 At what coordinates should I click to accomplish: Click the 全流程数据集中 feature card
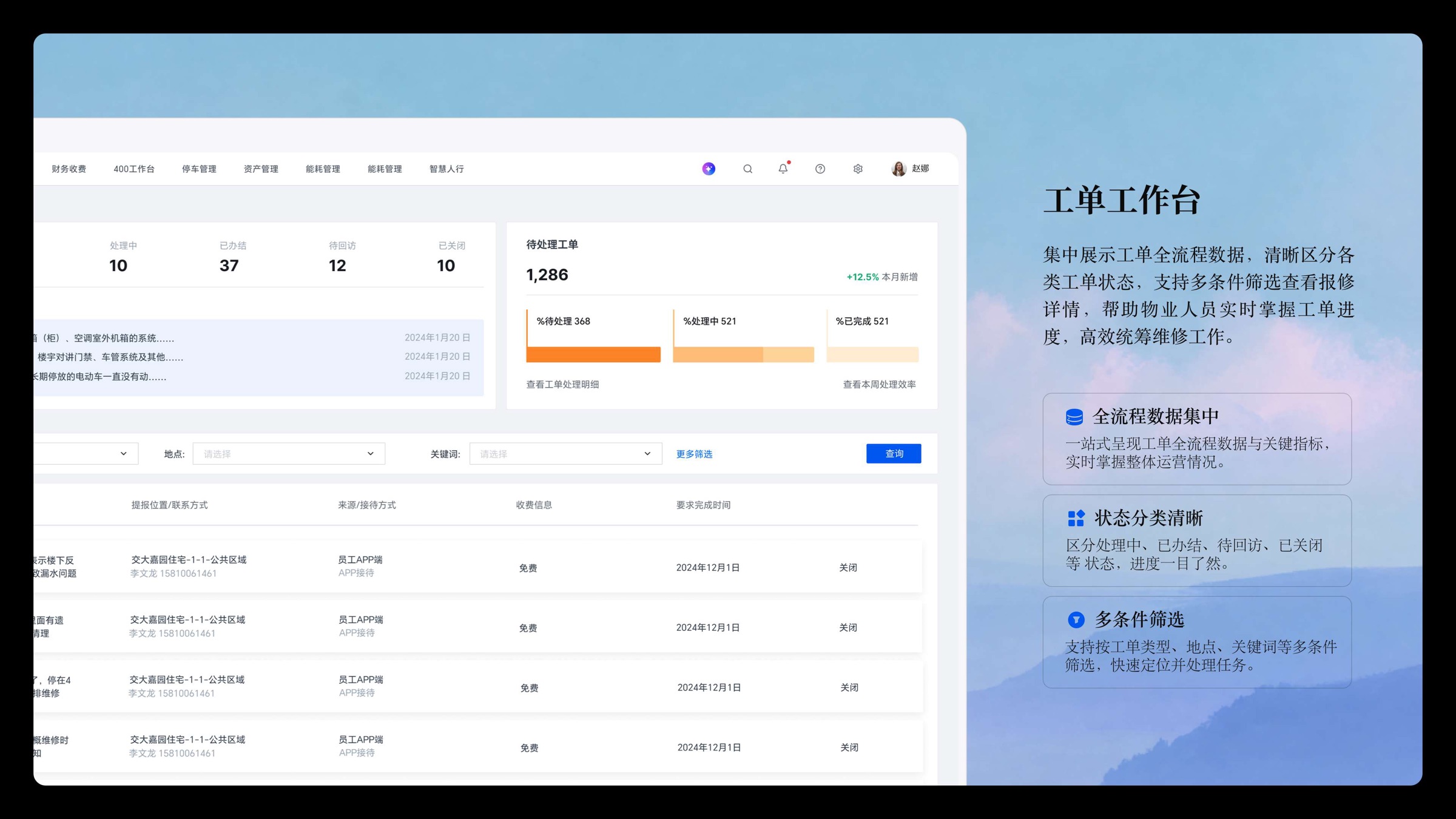[1197, 439]
